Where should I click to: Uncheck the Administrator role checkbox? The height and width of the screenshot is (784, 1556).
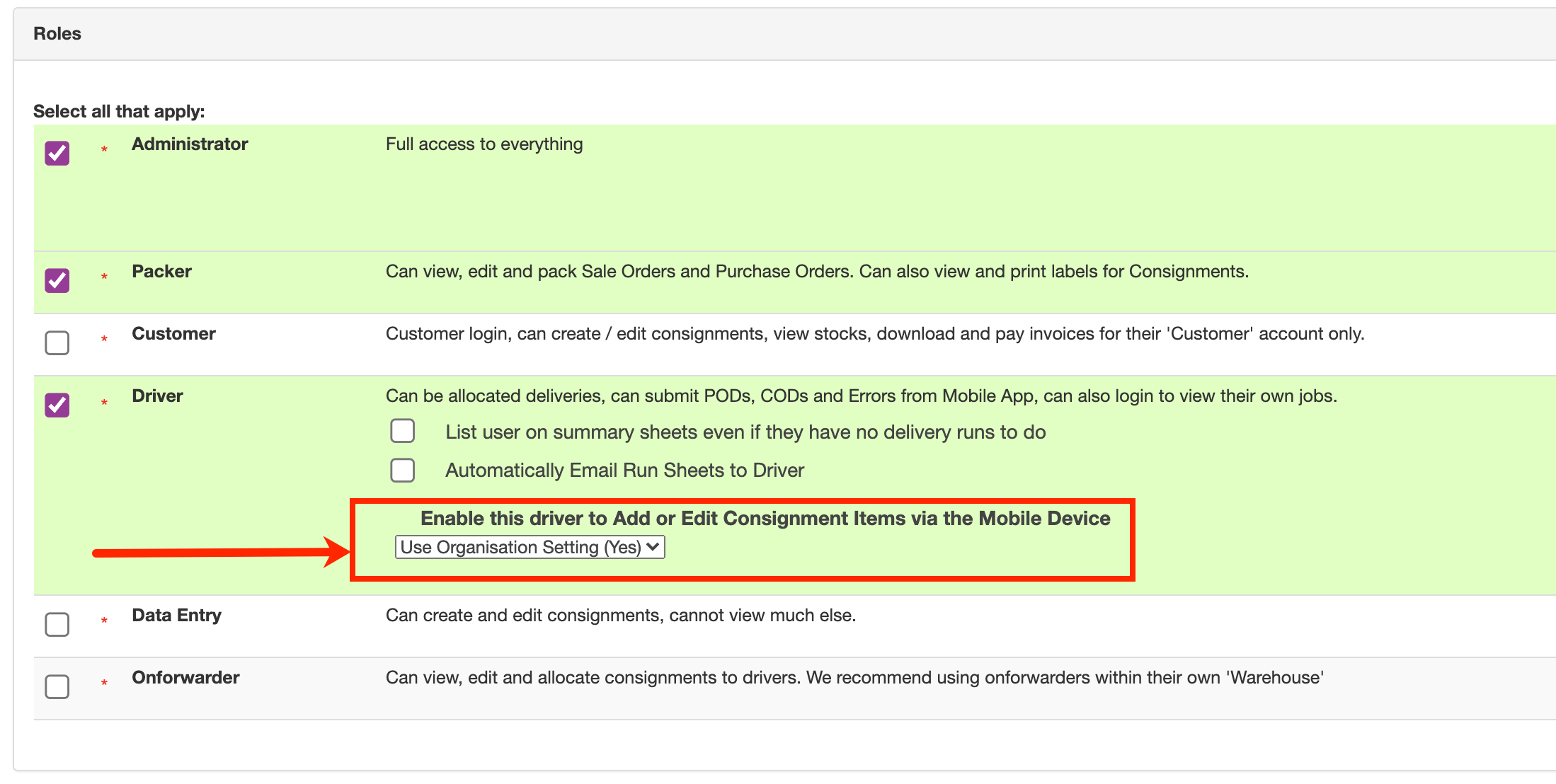57,151
